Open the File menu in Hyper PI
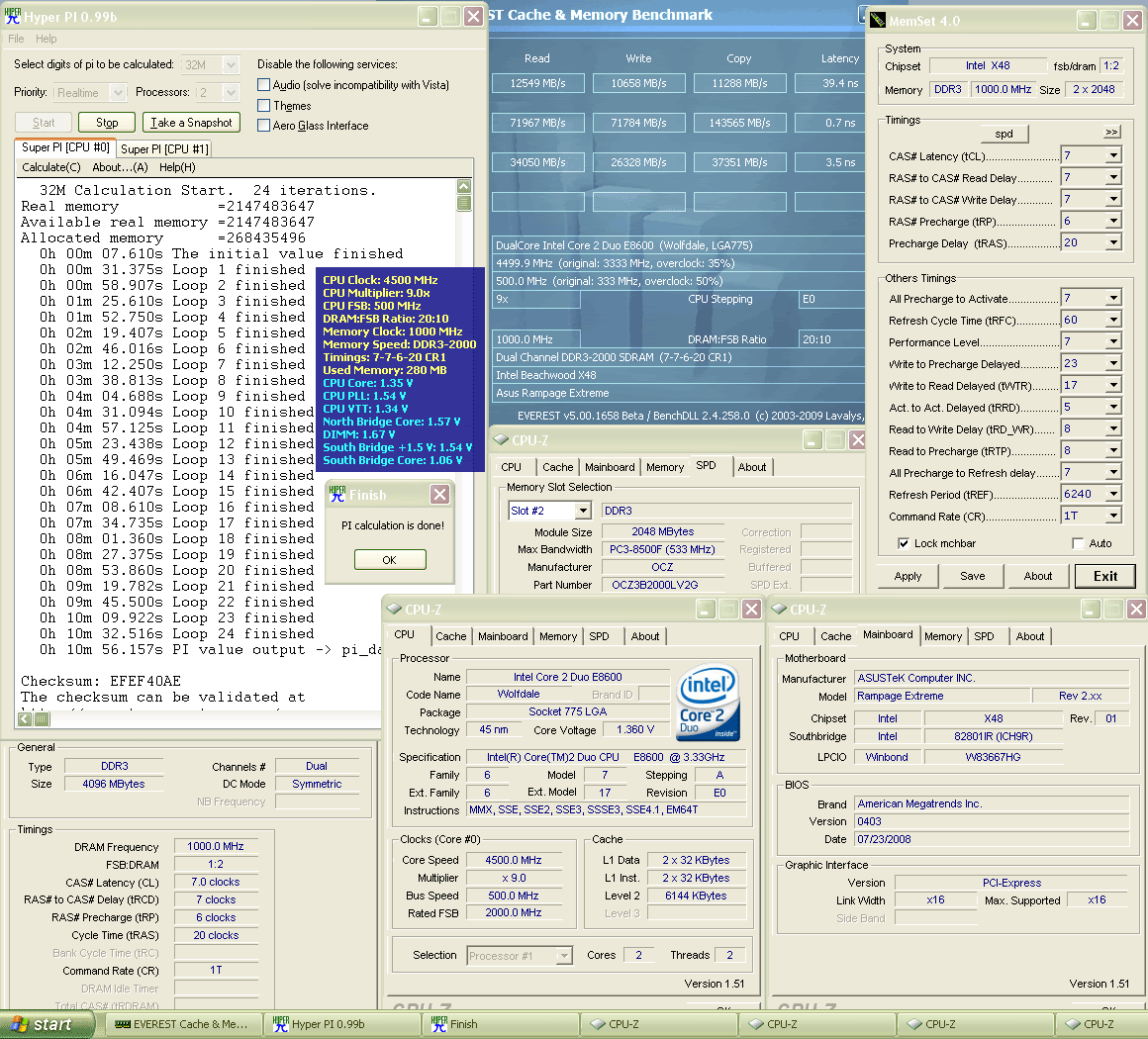This screenshot has height=1039, width=1148. (16, 39)
